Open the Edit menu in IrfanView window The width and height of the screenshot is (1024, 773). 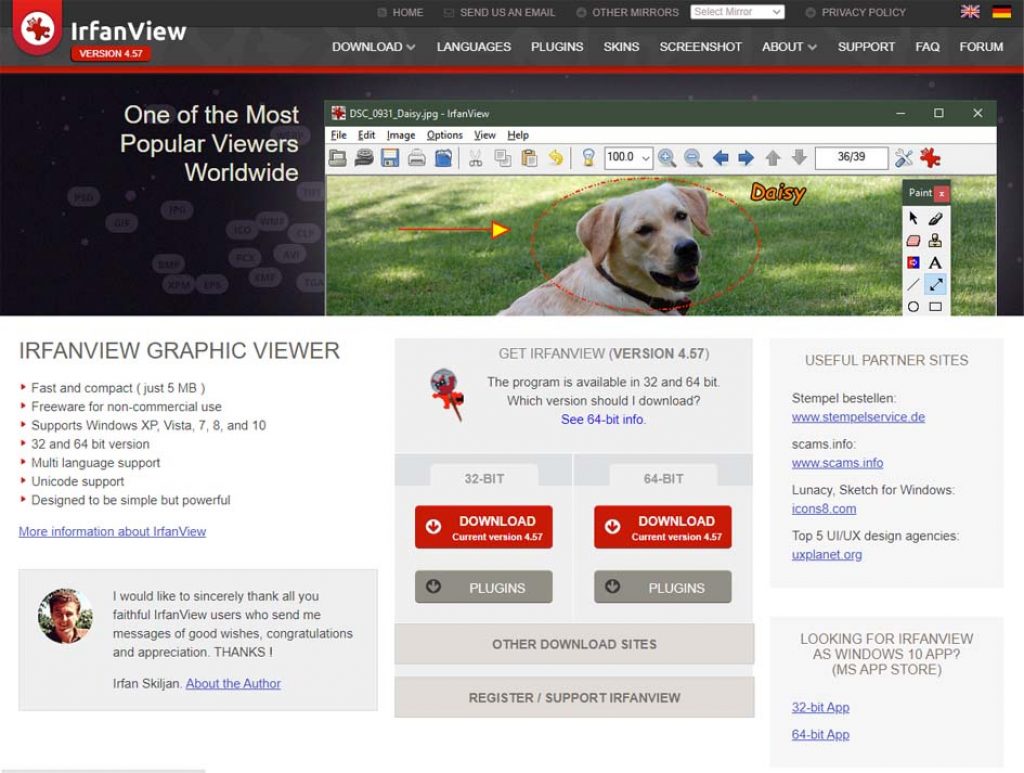(x=366, y=135)
